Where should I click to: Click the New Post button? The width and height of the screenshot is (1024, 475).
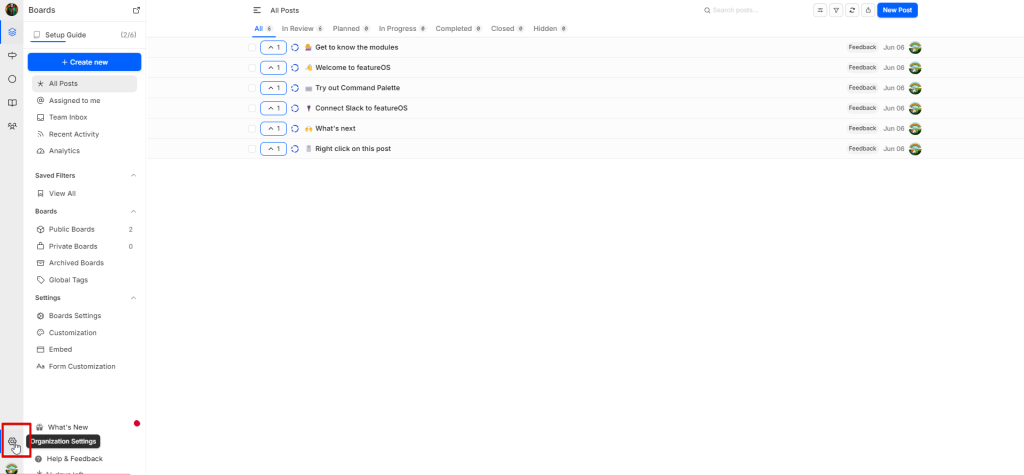pyautogui.click(x=897, y=10)
